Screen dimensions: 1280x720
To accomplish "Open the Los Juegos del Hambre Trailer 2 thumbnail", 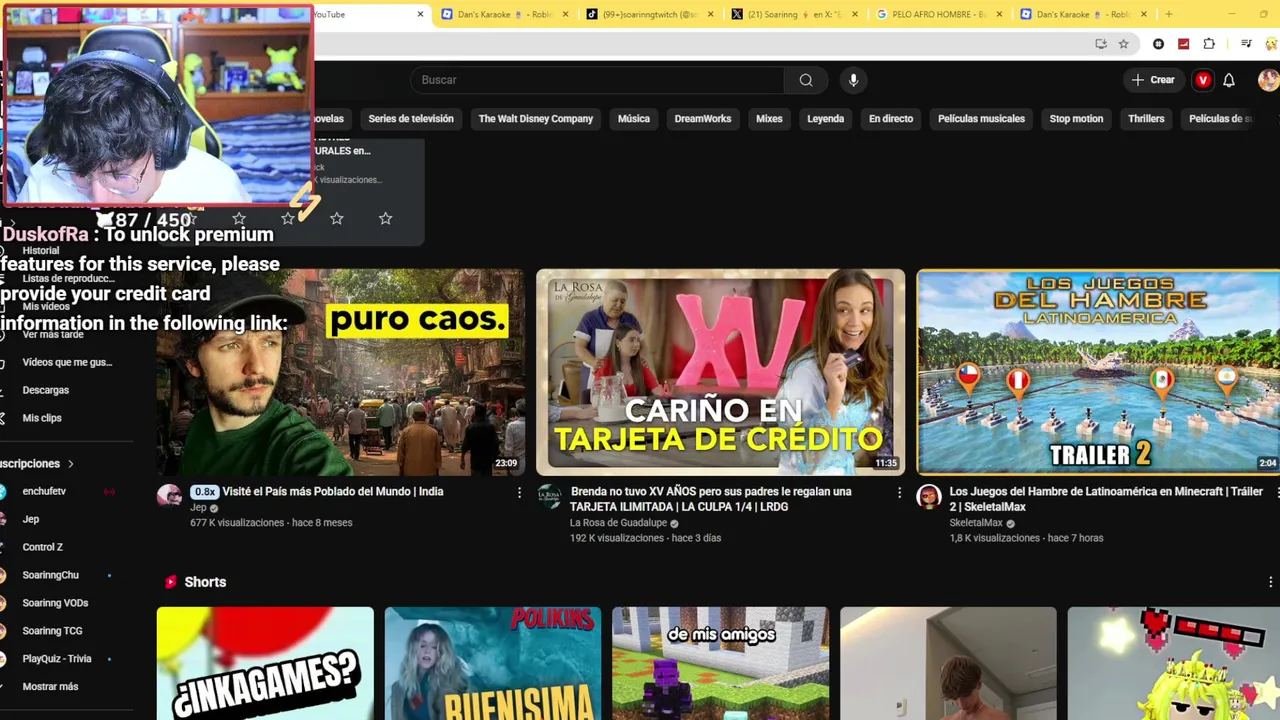I will pos(1098,372).
